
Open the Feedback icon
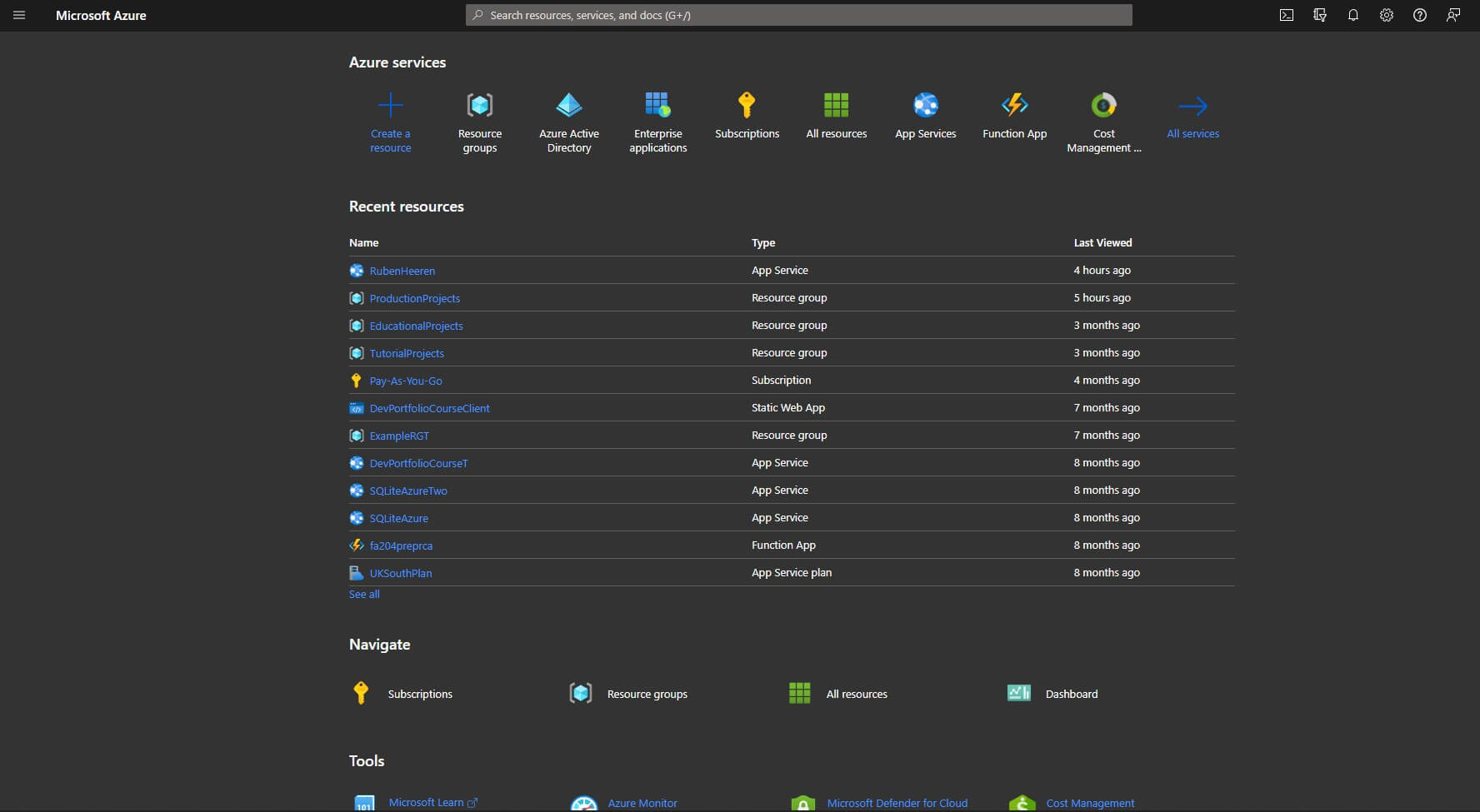coord(1453,15)
